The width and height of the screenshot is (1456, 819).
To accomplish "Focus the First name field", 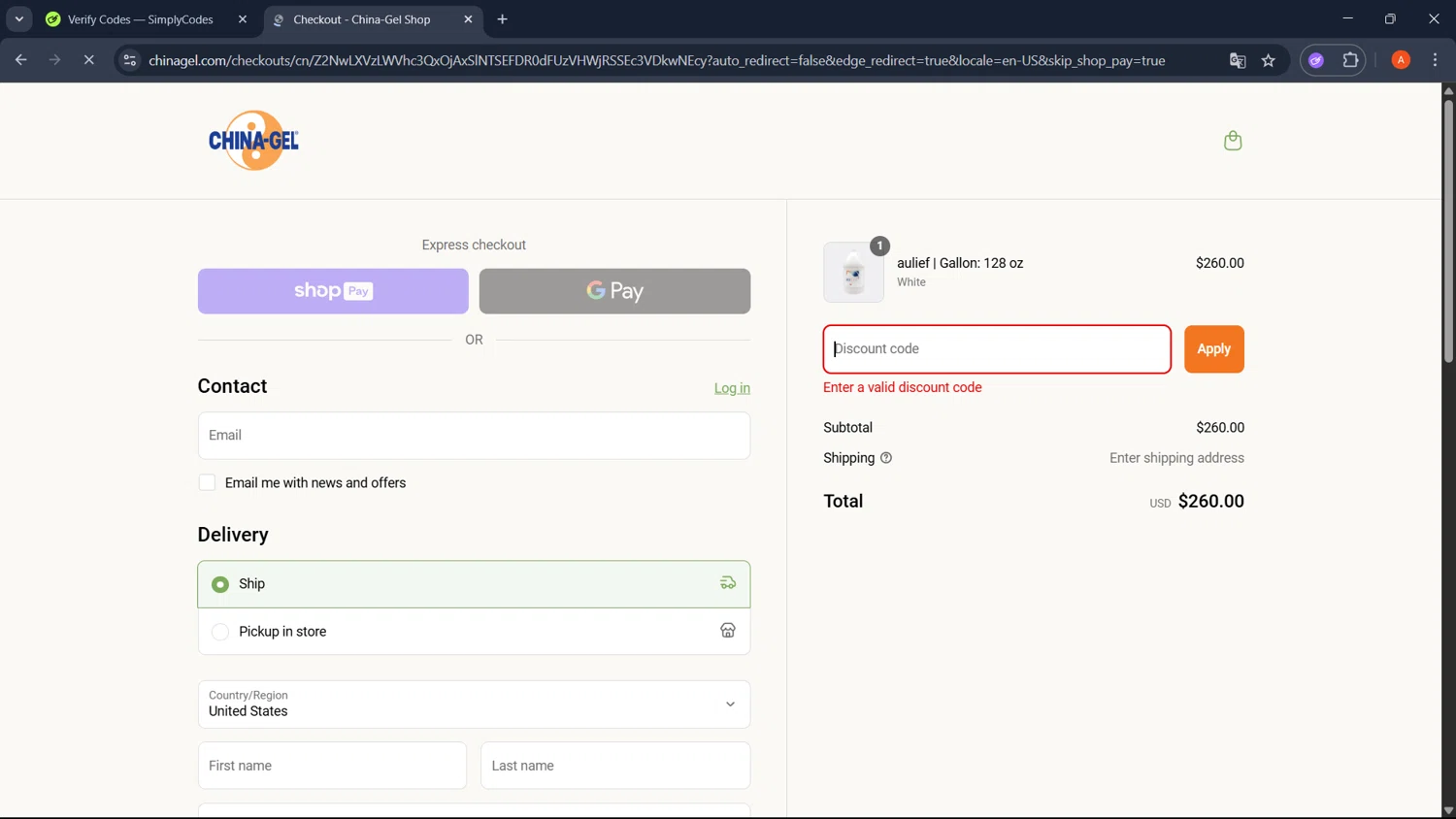I will click(x=332, y=766).
